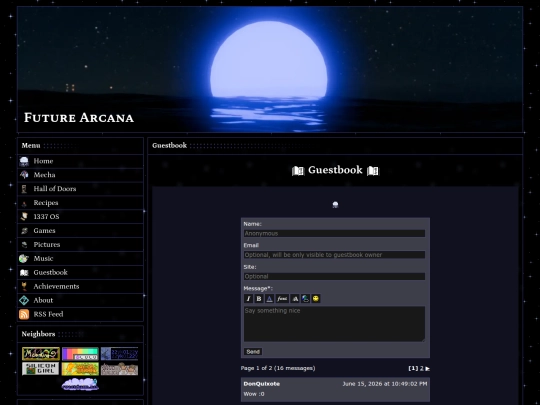Click the Mecha menu icon

click(x=24, y=175)
